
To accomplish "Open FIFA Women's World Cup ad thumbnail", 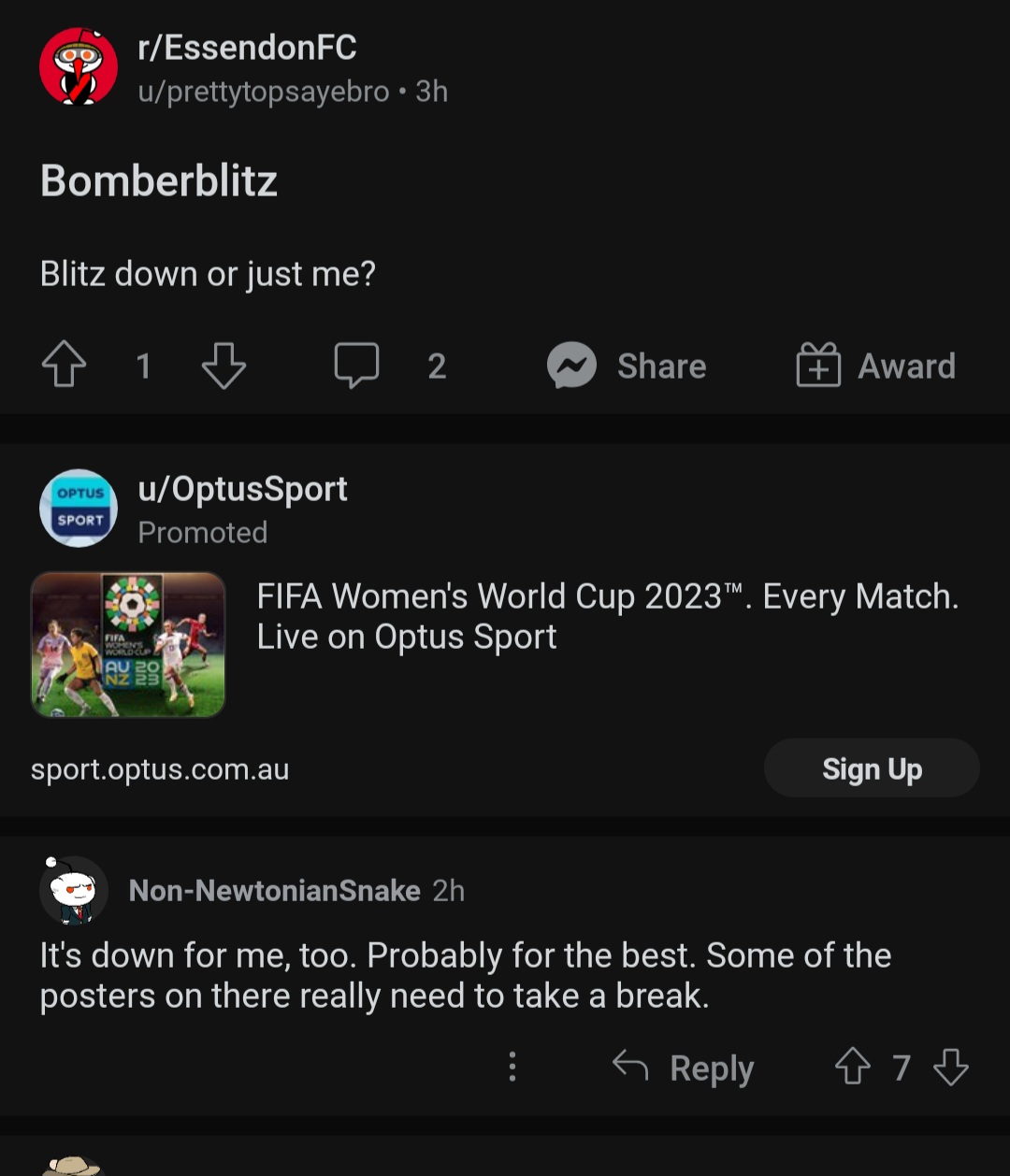I will point(128,645).
